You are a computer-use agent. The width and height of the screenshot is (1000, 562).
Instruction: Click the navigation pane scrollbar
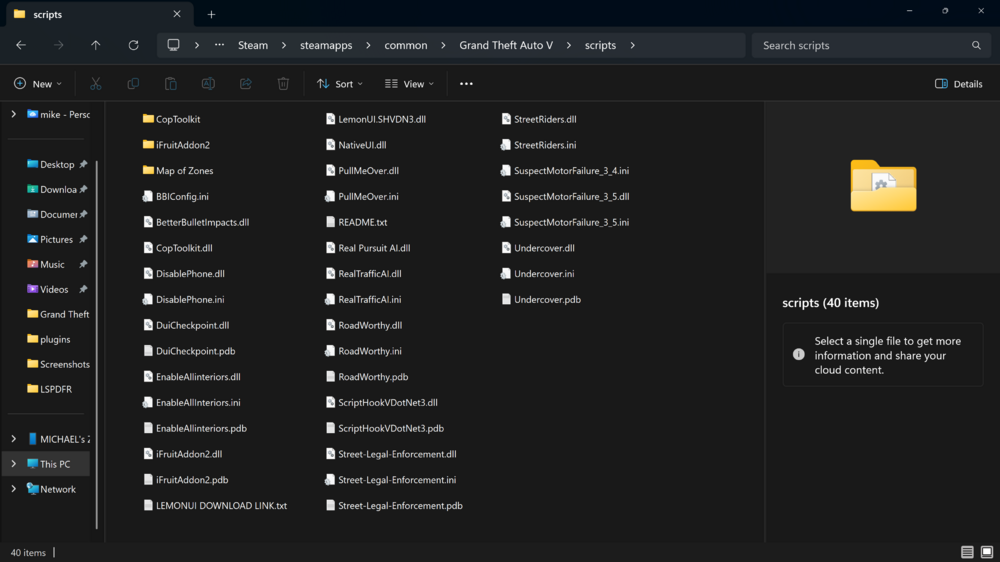[x=97, y=344]
